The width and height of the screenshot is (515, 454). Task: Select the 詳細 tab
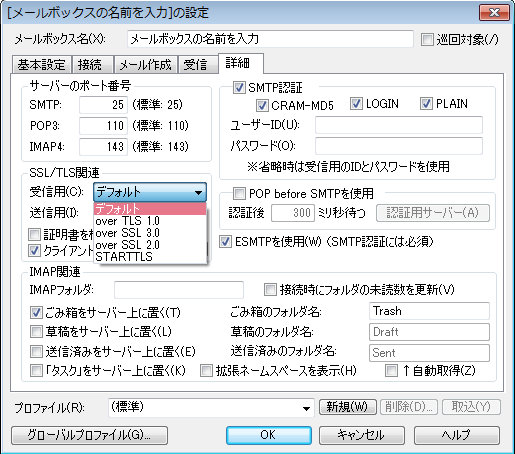point(240,63)
